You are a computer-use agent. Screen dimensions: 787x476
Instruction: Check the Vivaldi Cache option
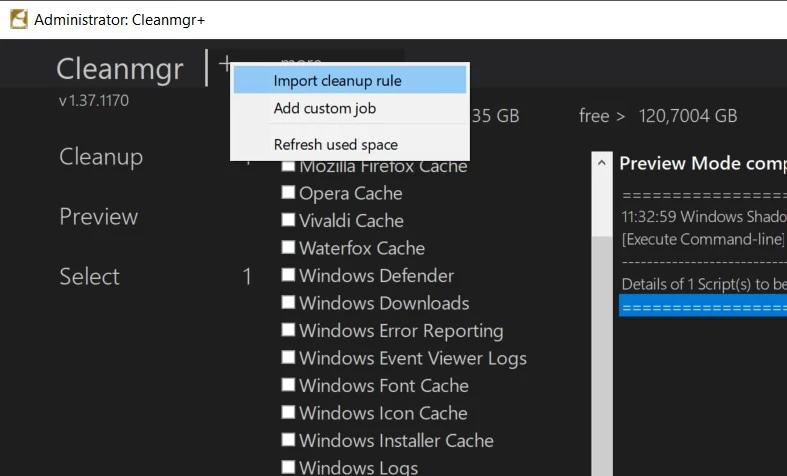(288, 220)
